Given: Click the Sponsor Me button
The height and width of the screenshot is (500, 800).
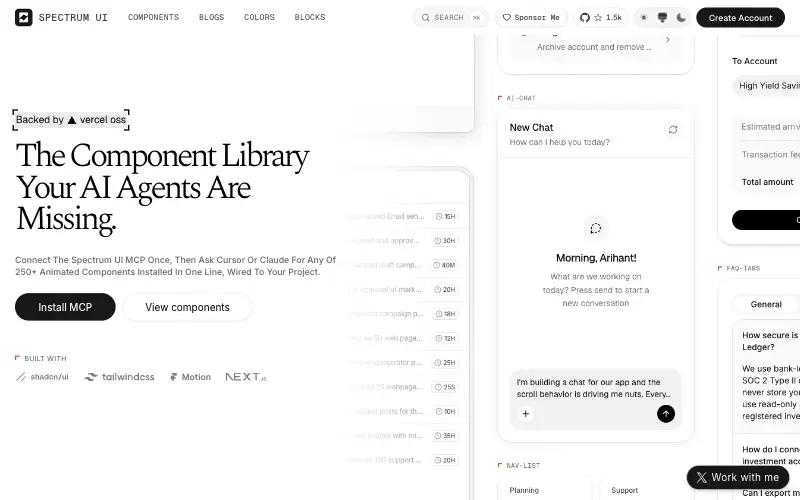Looking at the screenshot, I should click(x=531, y=17).
